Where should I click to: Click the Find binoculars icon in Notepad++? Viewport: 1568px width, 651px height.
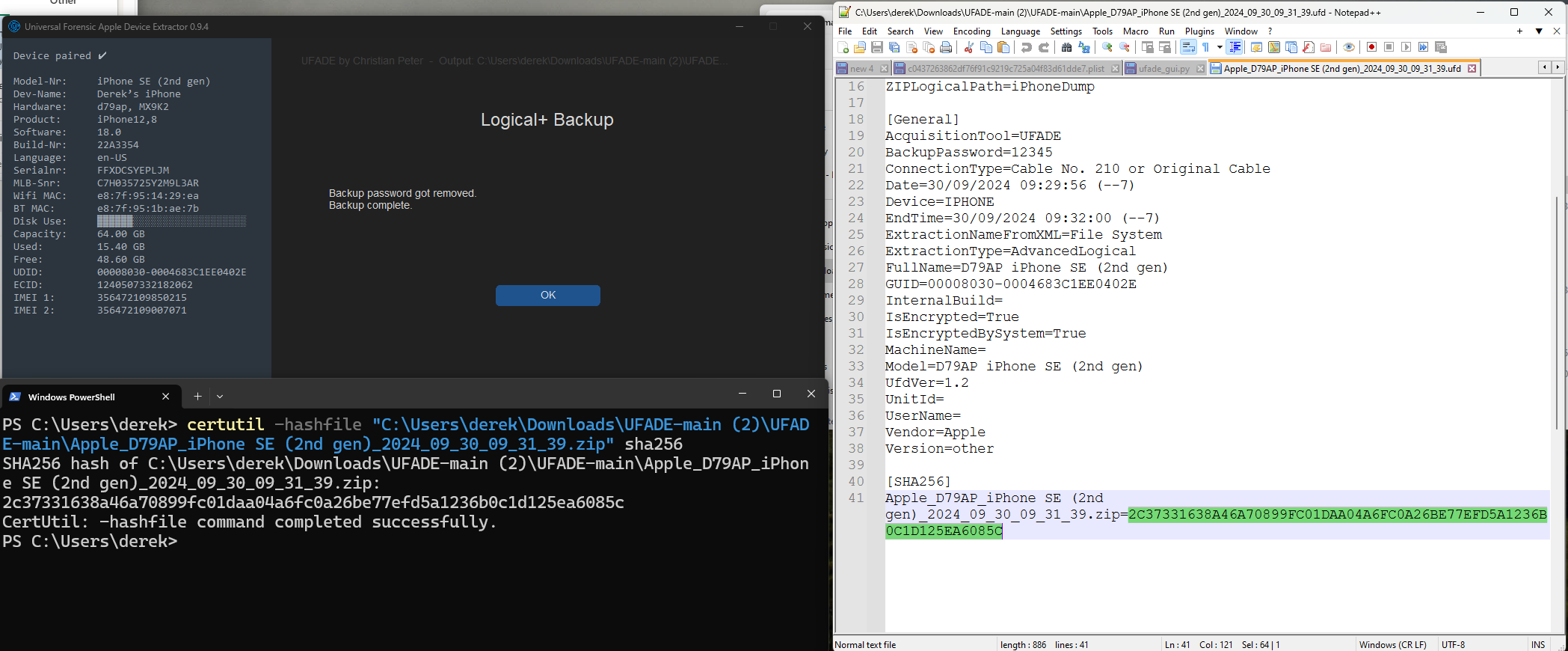point(1066,47)
